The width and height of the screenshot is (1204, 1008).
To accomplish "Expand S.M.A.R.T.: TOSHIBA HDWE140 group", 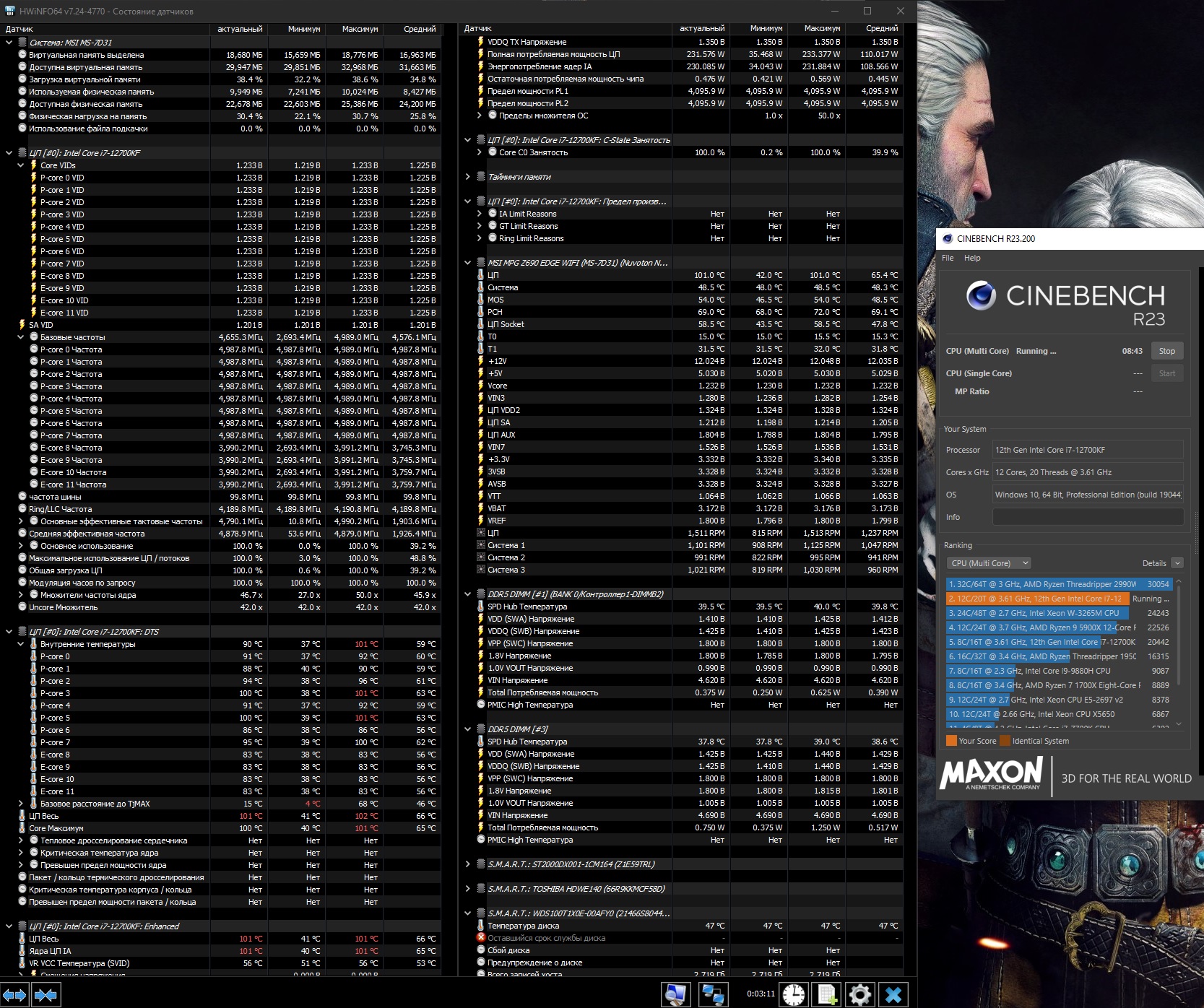I will click(x=468, y=889).
